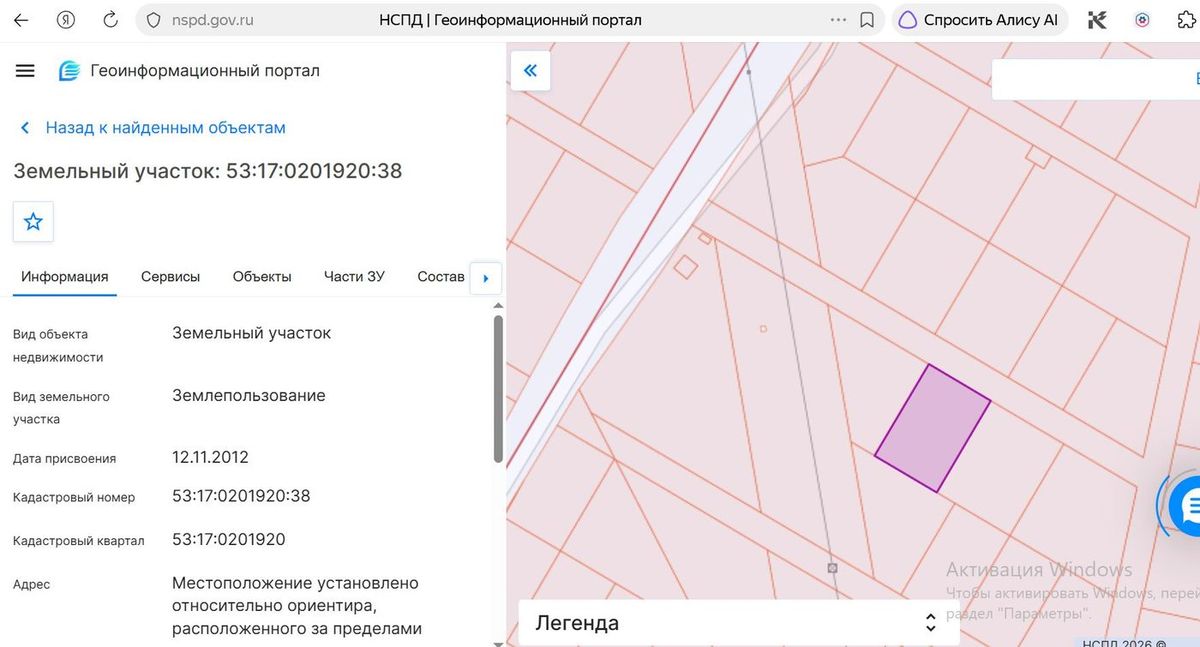
Task: Bookmark this page with the bookmark icon
Action: [868, 20]
